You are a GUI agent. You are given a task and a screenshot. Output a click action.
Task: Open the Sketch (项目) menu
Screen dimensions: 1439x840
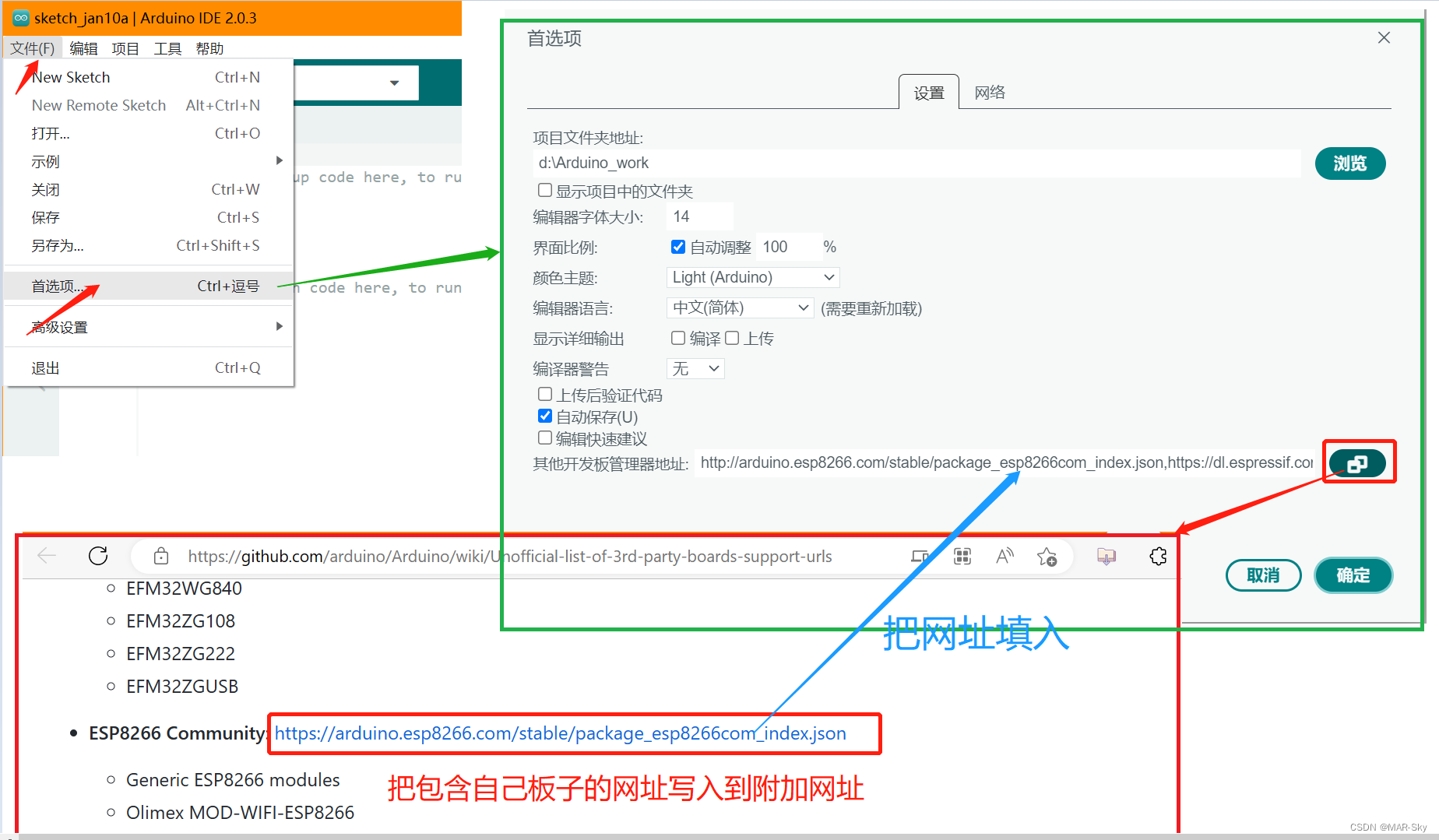coord(125,48)
